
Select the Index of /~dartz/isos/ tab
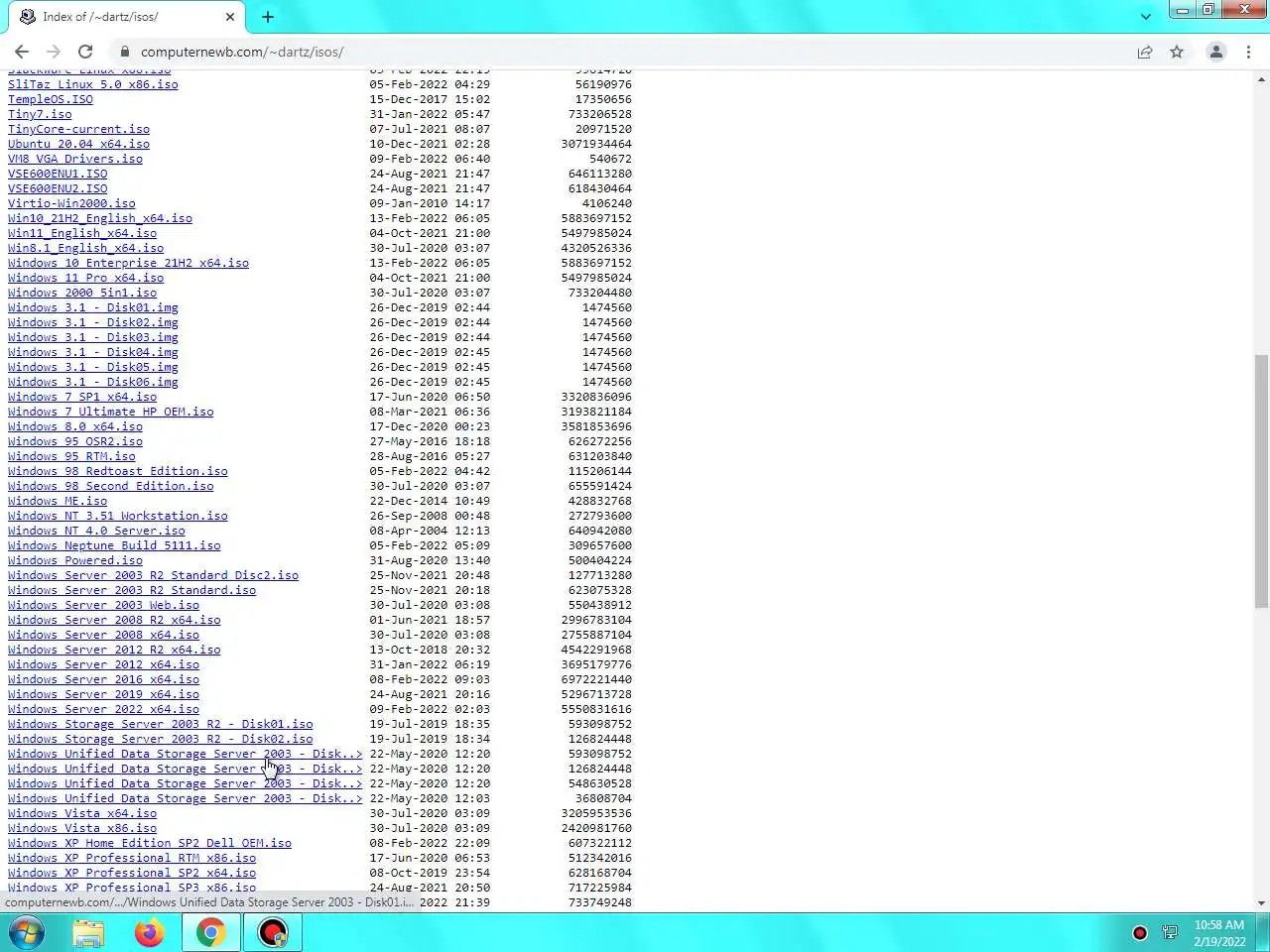129,17
